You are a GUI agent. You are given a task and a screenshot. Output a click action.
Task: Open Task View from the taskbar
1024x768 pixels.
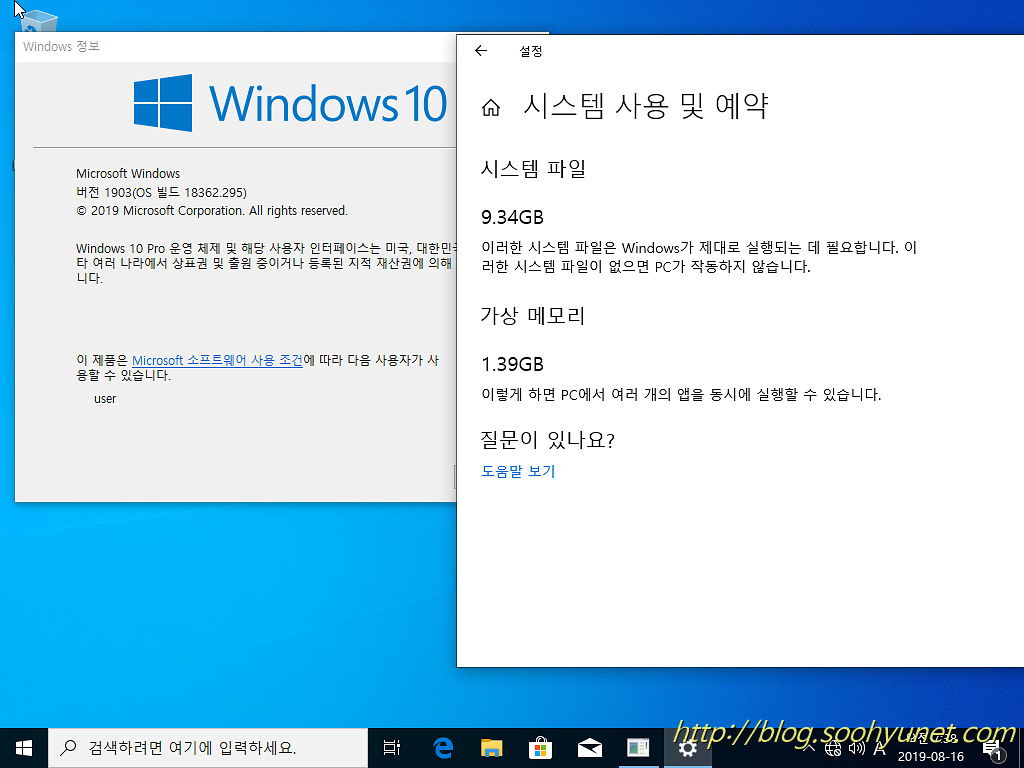[x=392, y=748]
